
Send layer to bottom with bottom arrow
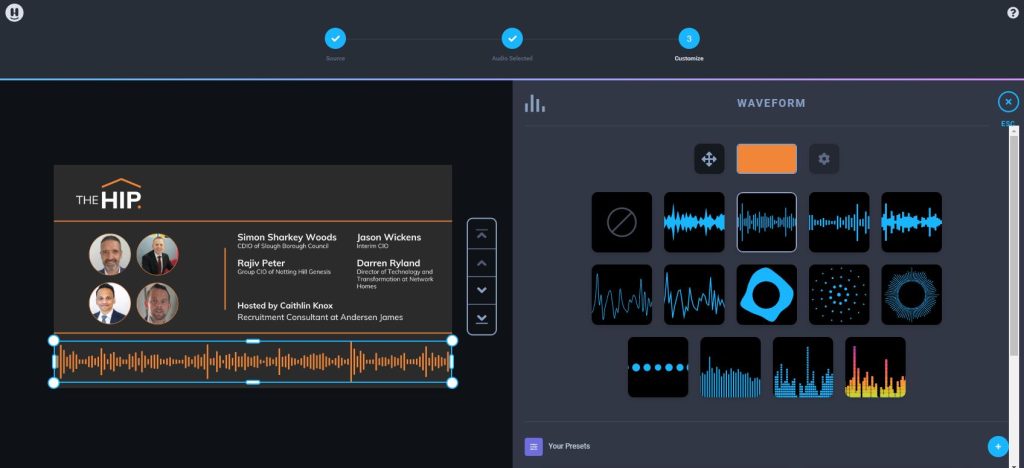(482, 318)
